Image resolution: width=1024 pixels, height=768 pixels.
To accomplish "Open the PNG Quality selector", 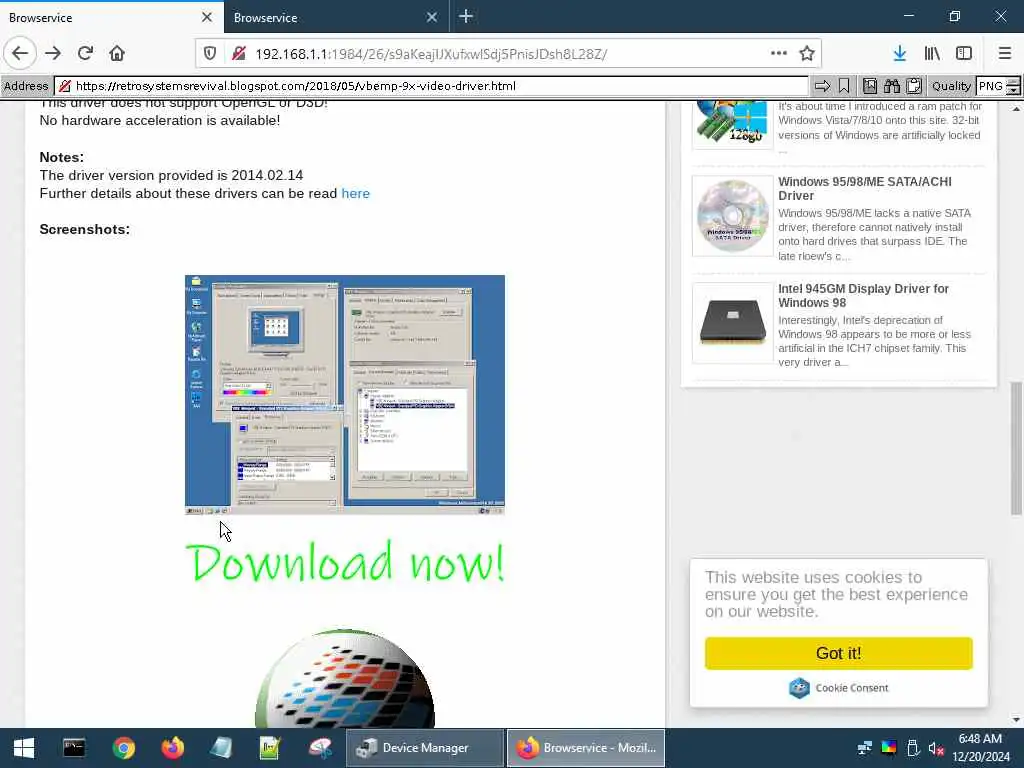I will coord(990,86).
